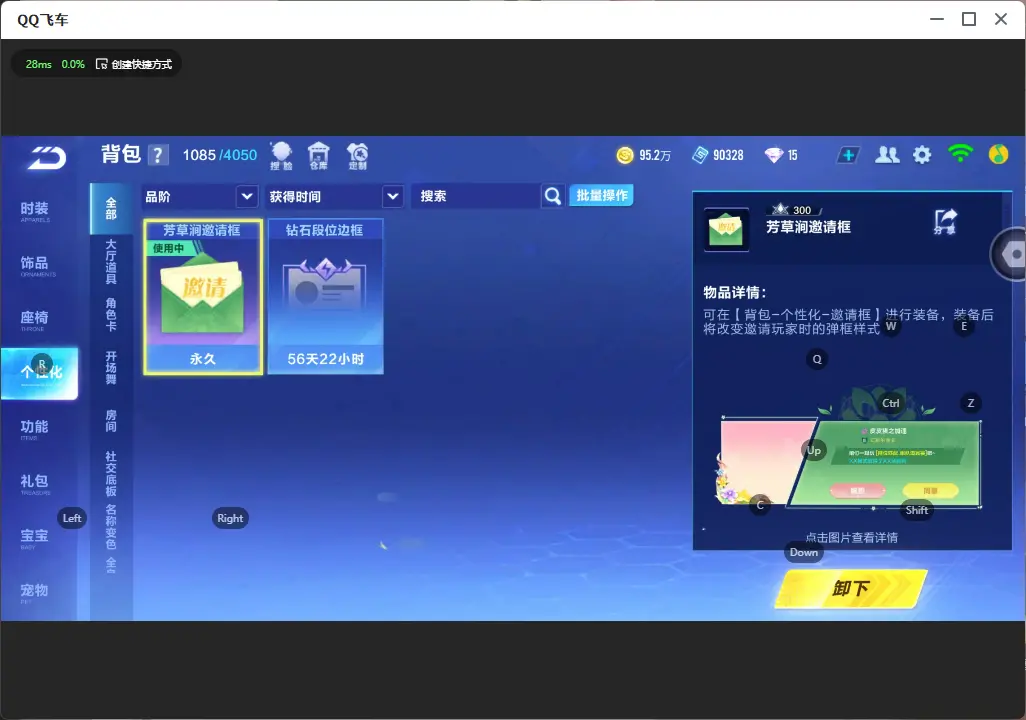Click the 搜索 search input field

[x=476, y=196]
